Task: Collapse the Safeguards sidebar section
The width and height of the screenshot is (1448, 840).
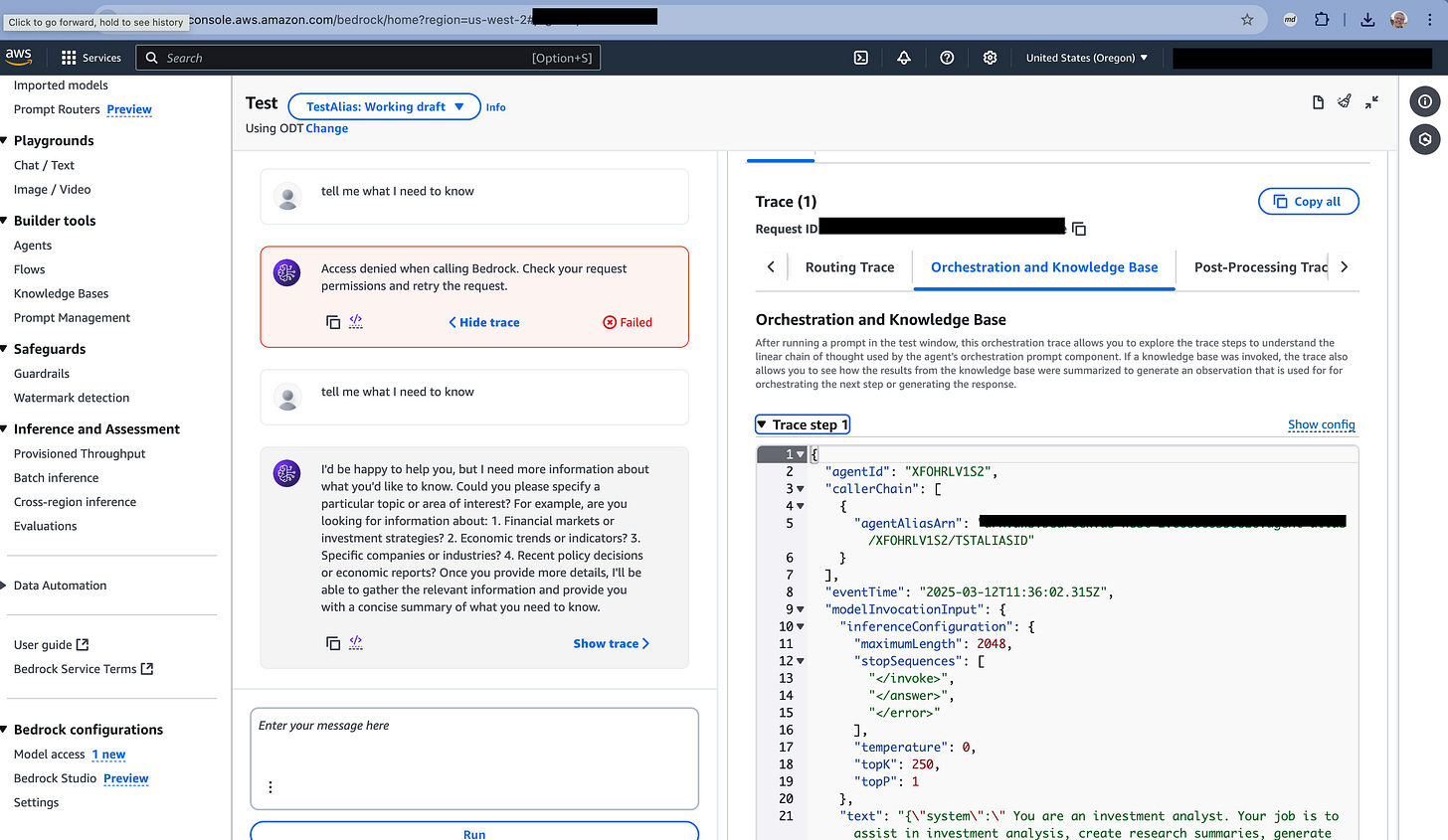Action: 5,349
